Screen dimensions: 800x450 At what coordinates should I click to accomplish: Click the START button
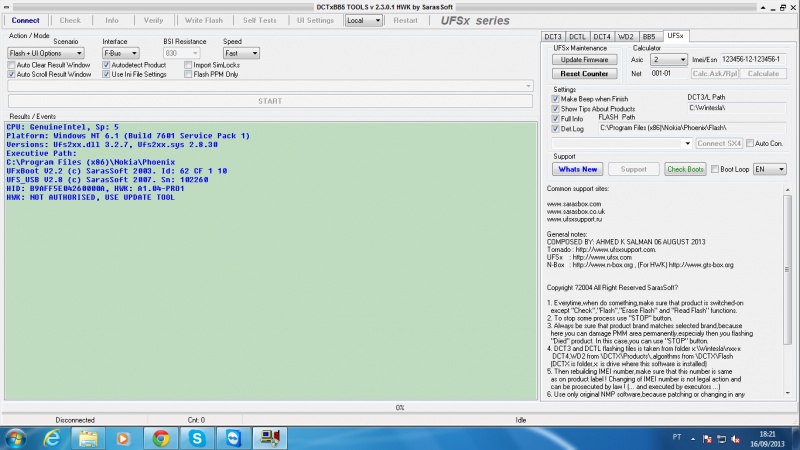click(270, 101)
